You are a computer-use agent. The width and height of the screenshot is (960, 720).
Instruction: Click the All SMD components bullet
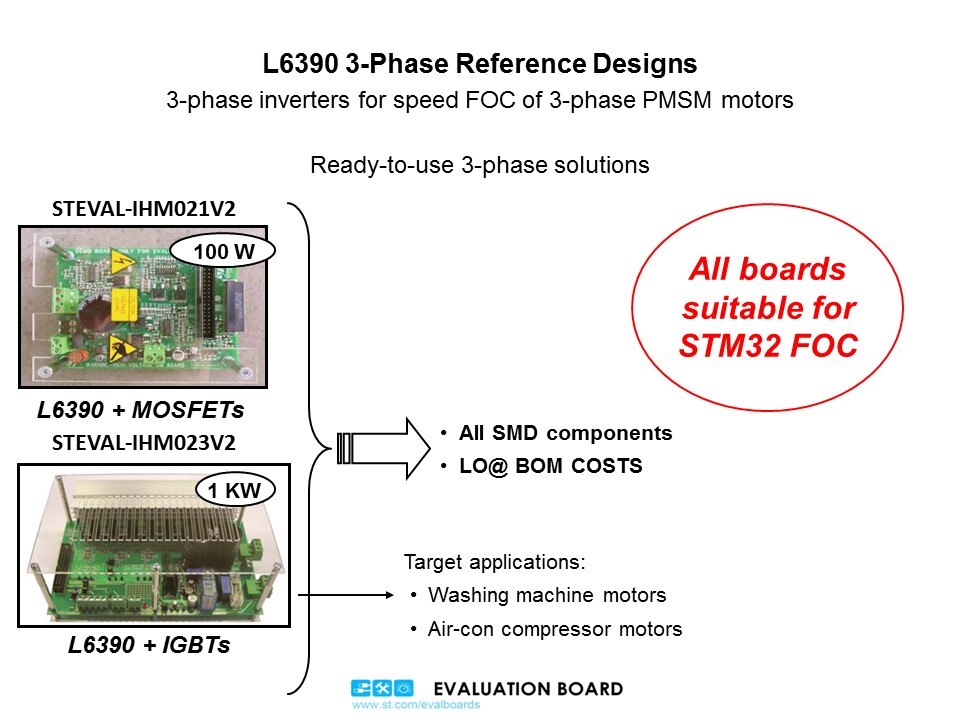point(565,433)
